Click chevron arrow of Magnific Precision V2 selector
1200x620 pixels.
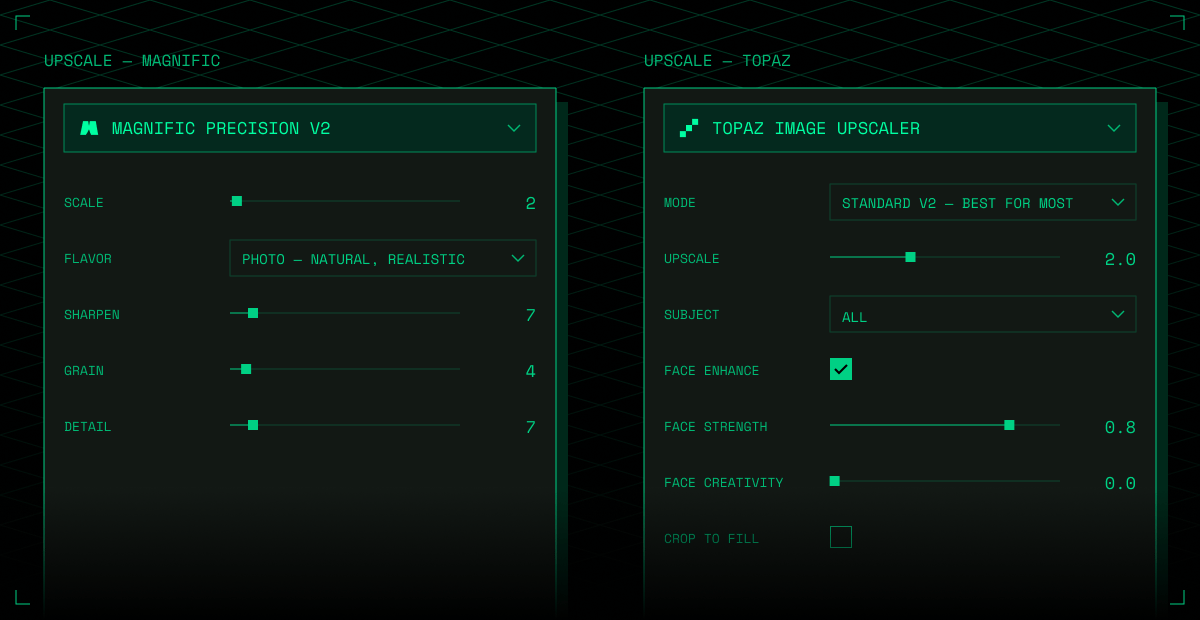[x=514, y=128]
